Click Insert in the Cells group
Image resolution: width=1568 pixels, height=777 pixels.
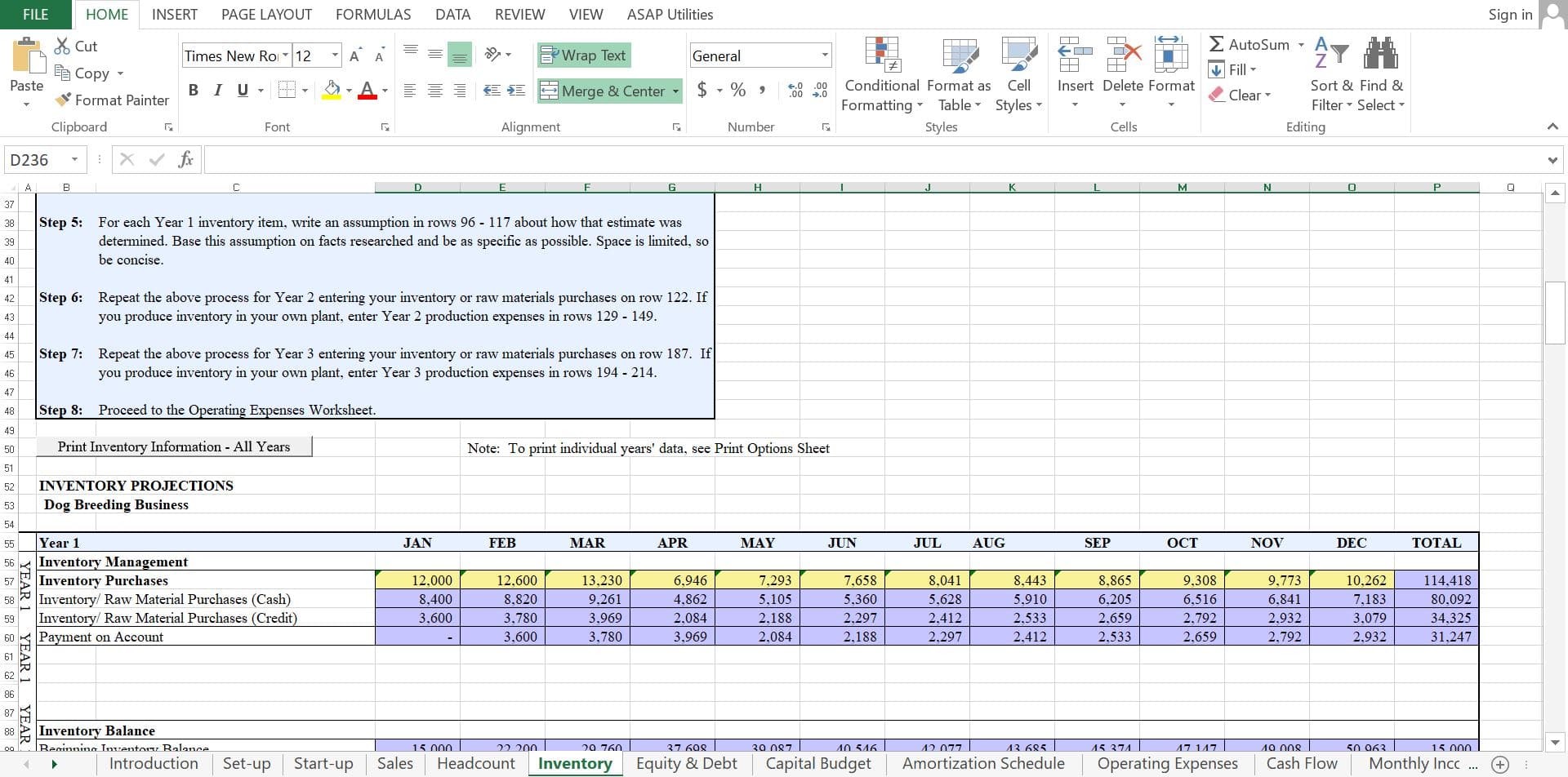coord(1075,72)
